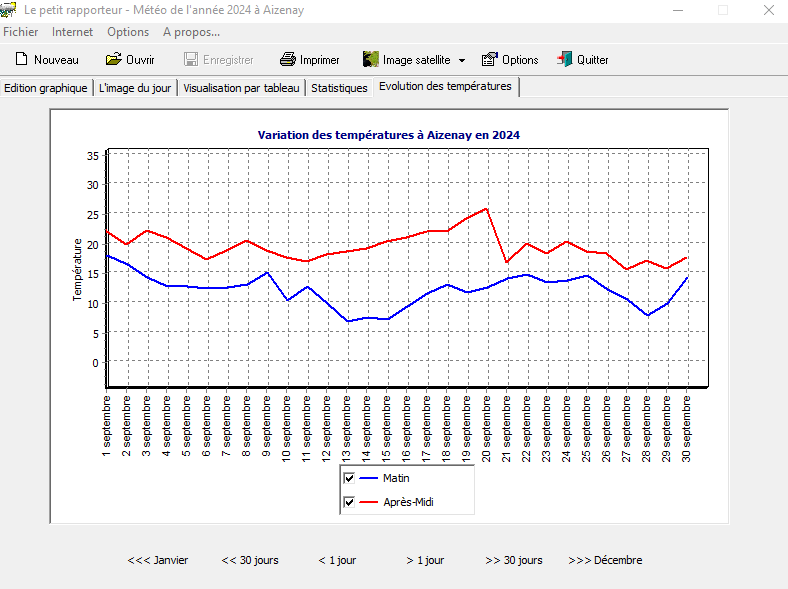Click the application icon in title bar

click(8, 10)
